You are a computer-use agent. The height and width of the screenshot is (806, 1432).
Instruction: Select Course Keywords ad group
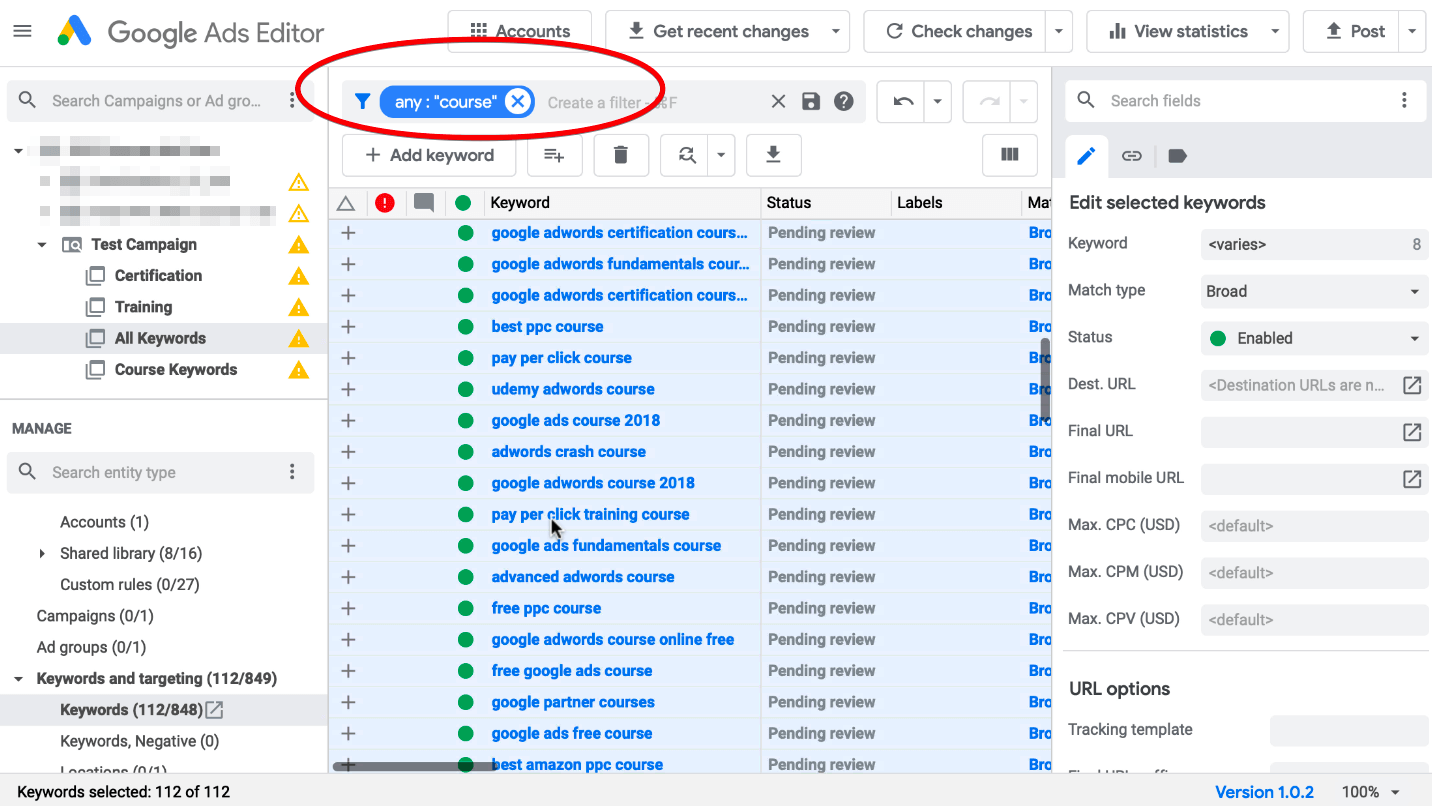176,370
